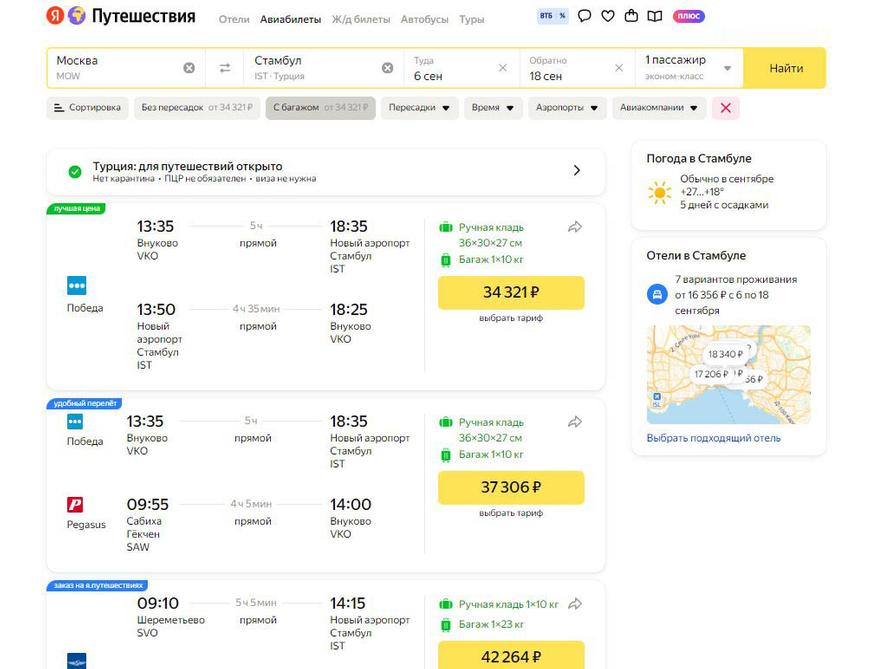Viewport: 877px width, 669px height.
Task: Clear the Обратно date 18 сен
Action: [619, 68]
